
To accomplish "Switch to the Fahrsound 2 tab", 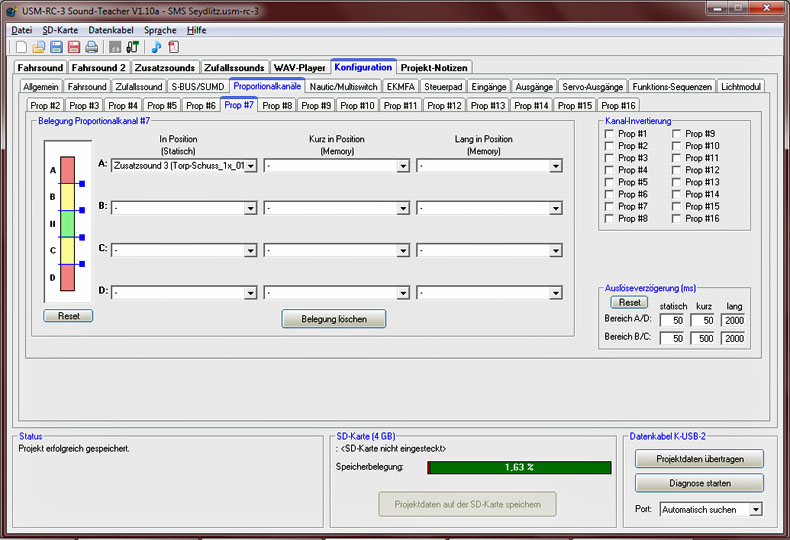I will [x=98, y=68].
